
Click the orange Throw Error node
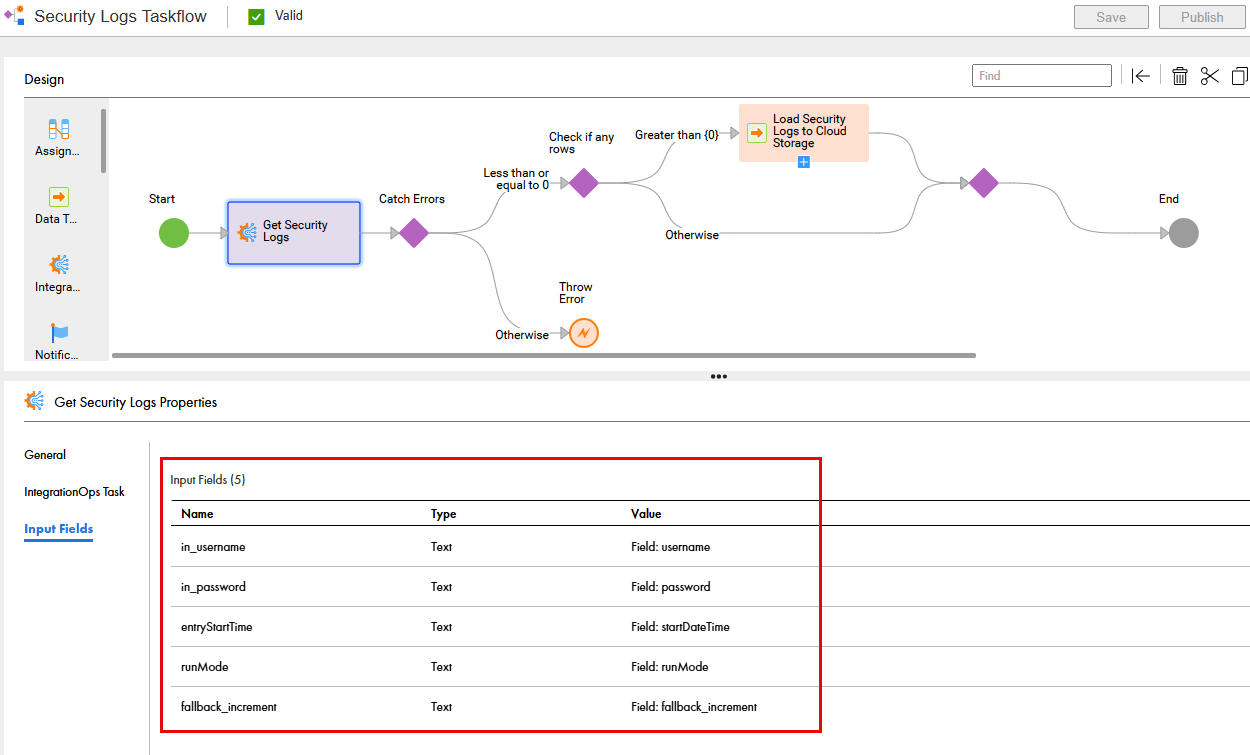pos(584,333)
